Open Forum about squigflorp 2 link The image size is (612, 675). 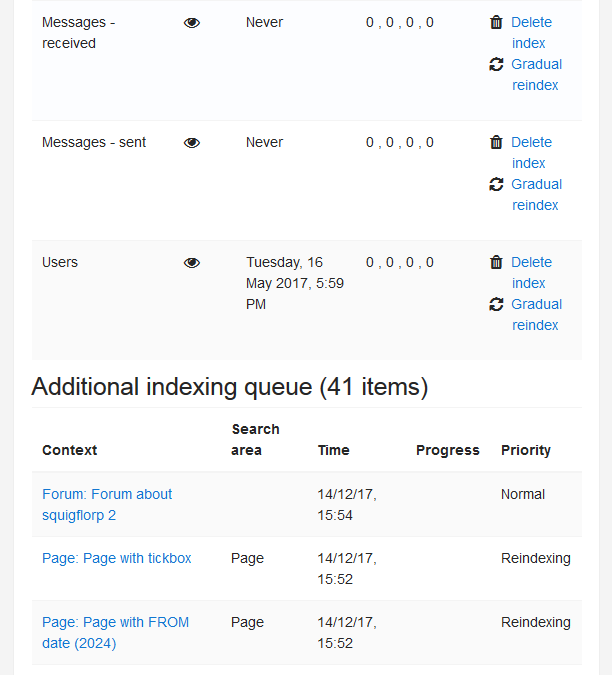[x=107, y=505]
